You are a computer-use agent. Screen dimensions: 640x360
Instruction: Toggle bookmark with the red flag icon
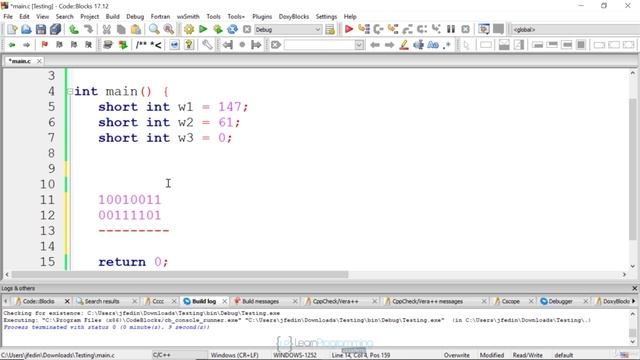click(44, 45)
